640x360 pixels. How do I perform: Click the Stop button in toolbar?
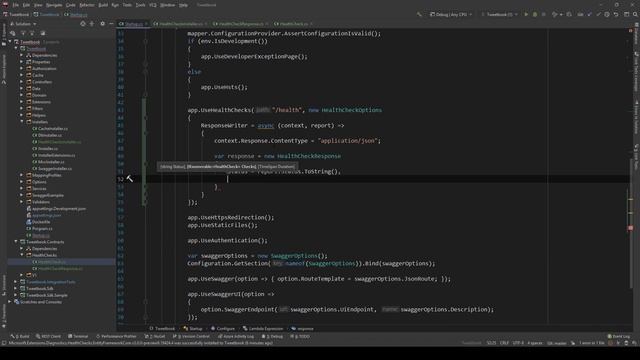(543, 14)
